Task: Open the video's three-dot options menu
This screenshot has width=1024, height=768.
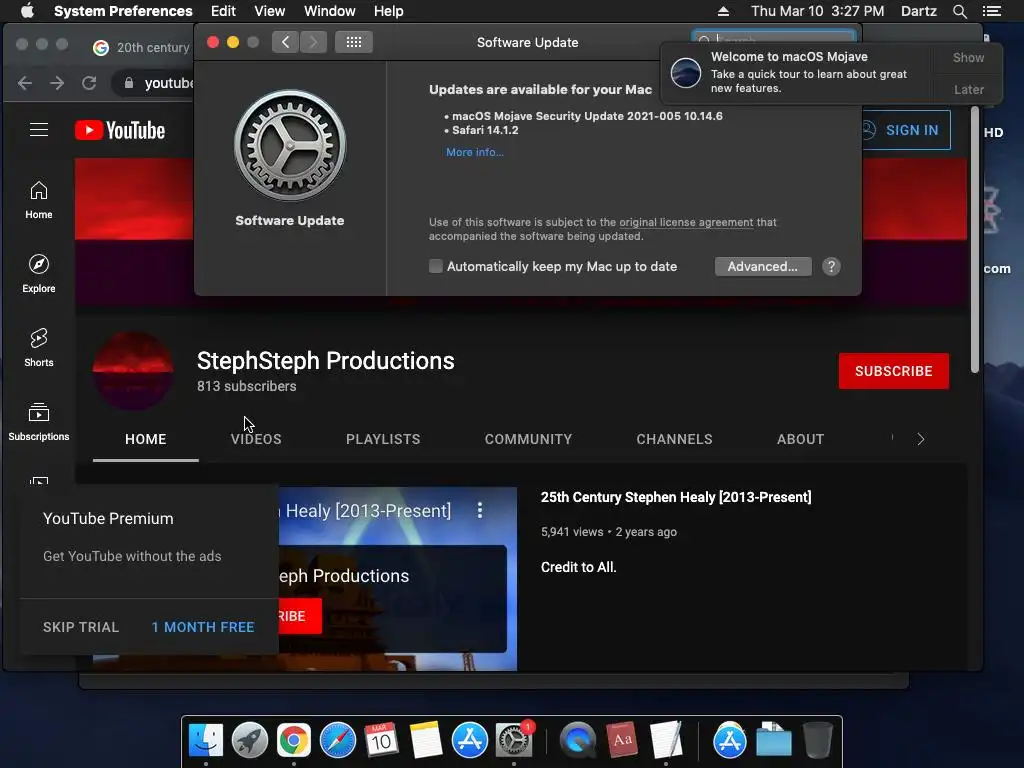Action: coord(480,510)
